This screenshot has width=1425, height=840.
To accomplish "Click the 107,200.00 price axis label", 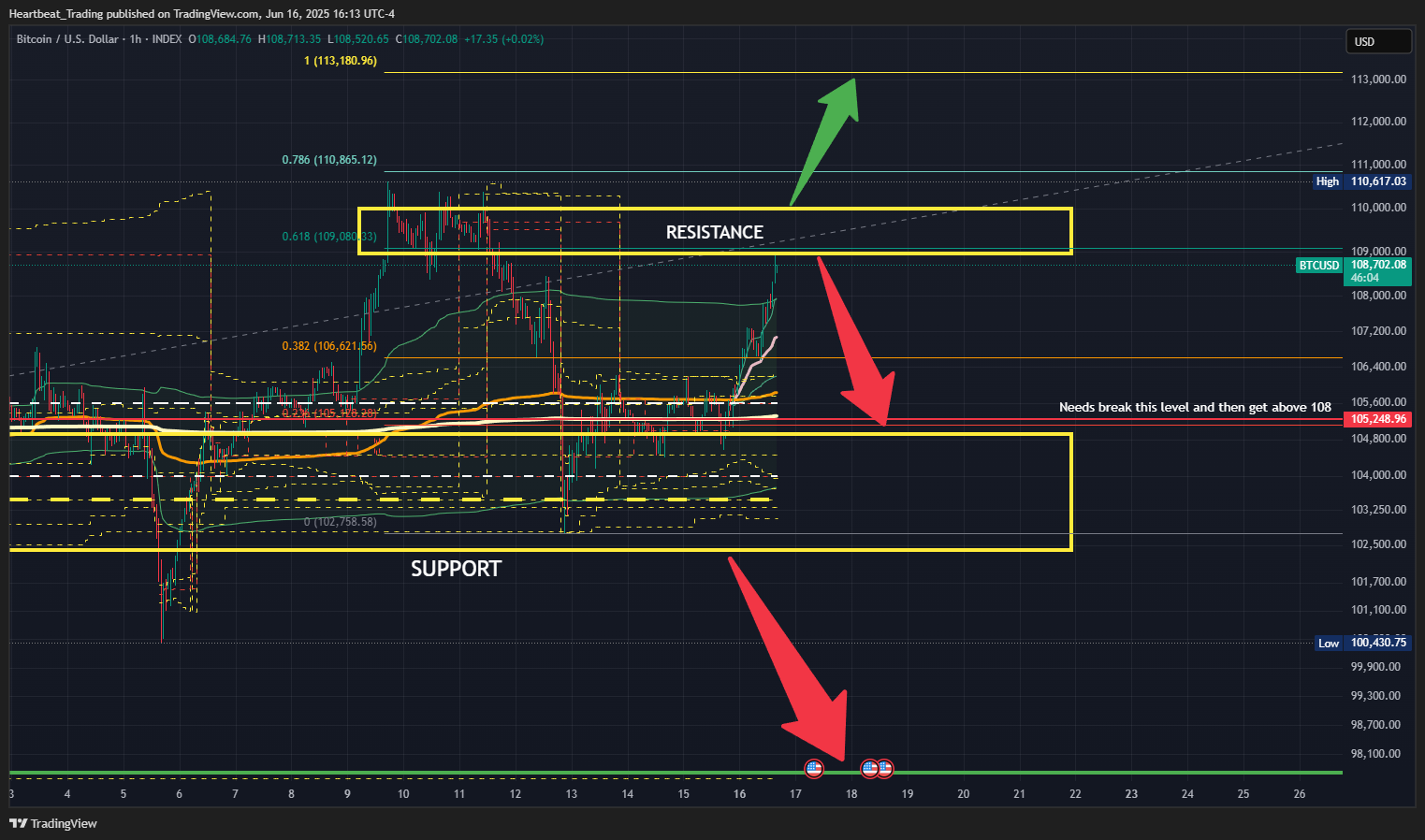I will click(1378, 331).
